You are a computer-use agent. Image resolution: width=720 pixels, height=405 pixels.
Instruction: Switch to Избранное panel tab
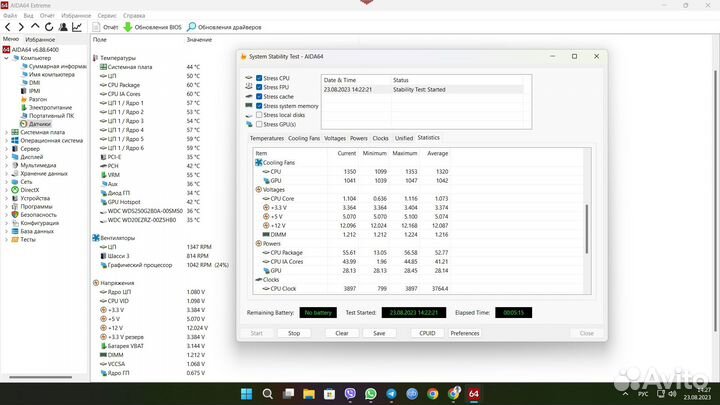[40, 40]
